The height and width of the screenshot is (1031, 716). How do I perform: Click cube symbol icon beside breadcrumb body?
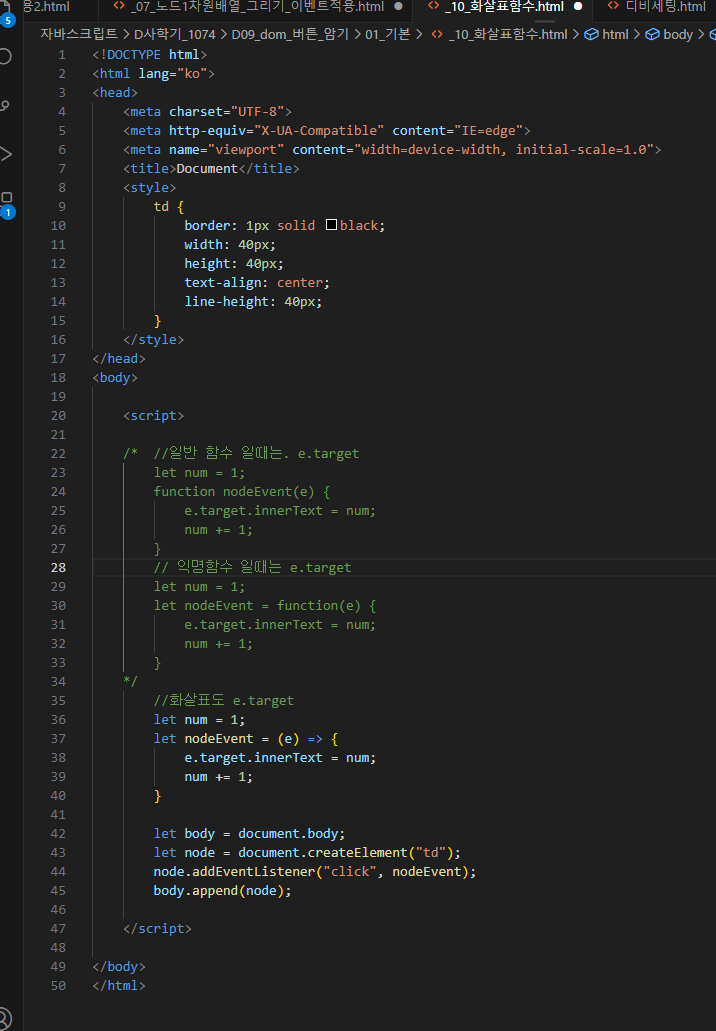click(652, 34)
